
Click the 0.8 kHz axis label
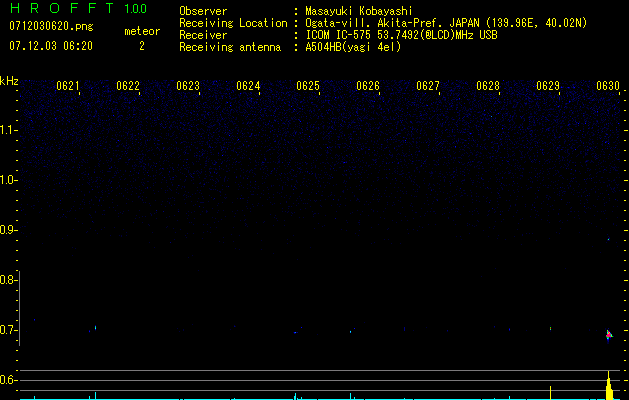6,280
